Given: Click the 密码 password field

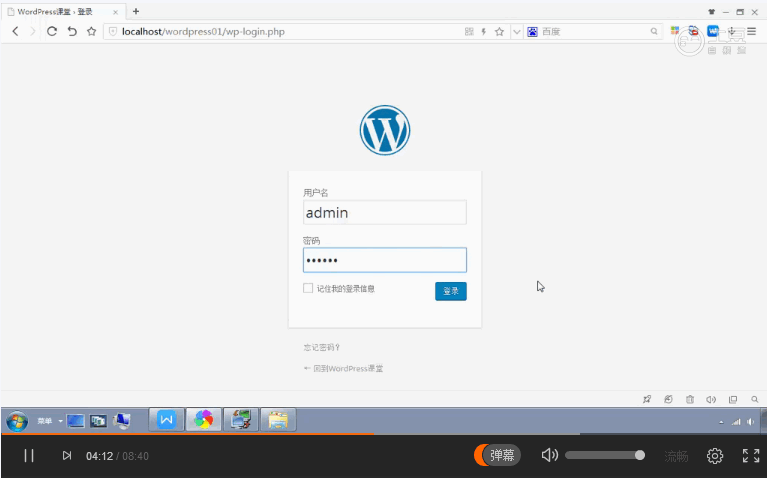Looking at the screenshot, I should click(385, 260).
